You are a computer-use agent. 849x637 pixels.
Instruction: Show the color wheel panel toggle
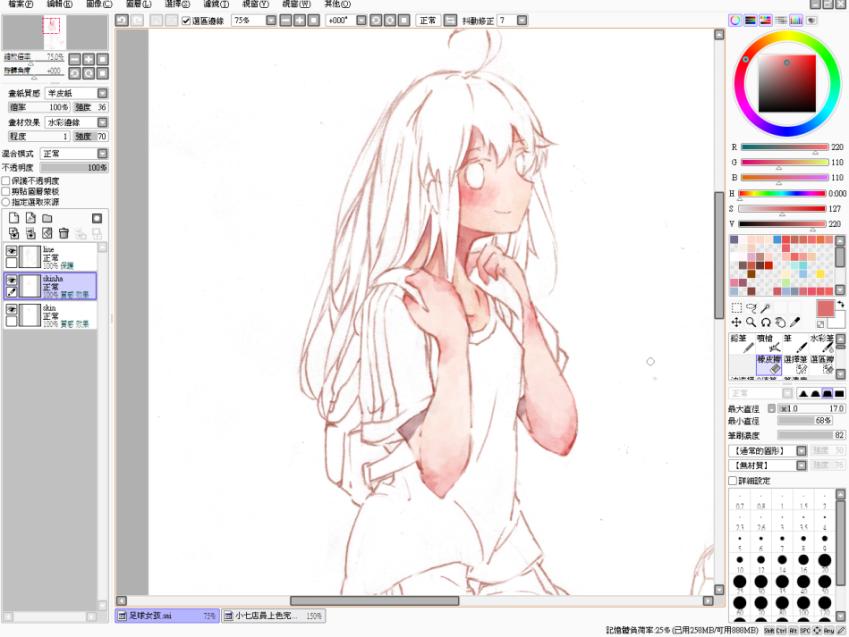click(x=735, y=20)
